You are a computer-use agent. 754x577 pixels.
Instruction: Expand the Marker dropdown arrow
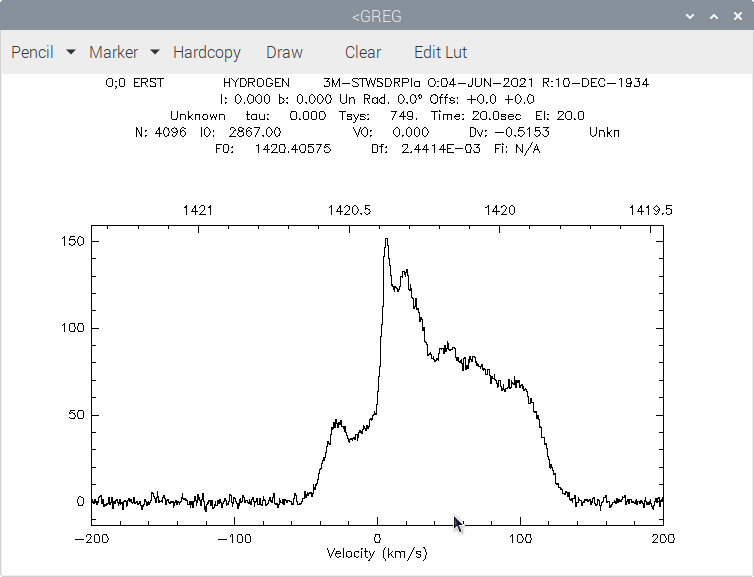pyautogui.click(x=155, y=51)
